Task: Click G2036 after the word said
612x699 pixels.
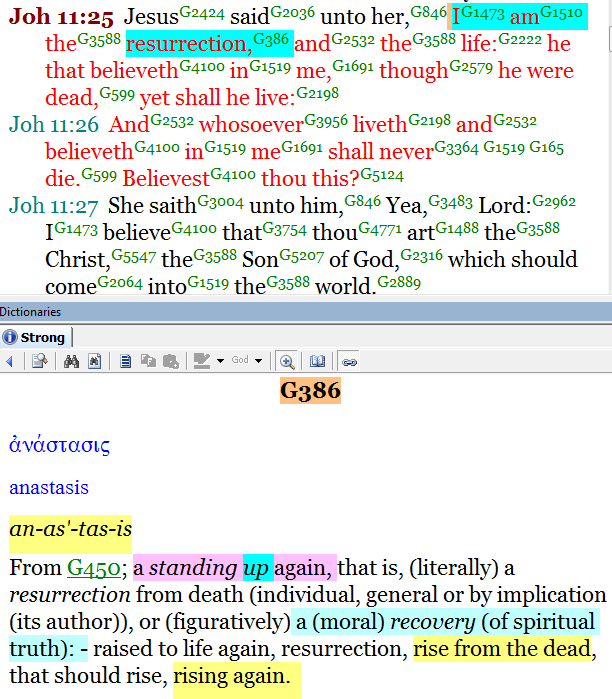Action: pos(292,13)
